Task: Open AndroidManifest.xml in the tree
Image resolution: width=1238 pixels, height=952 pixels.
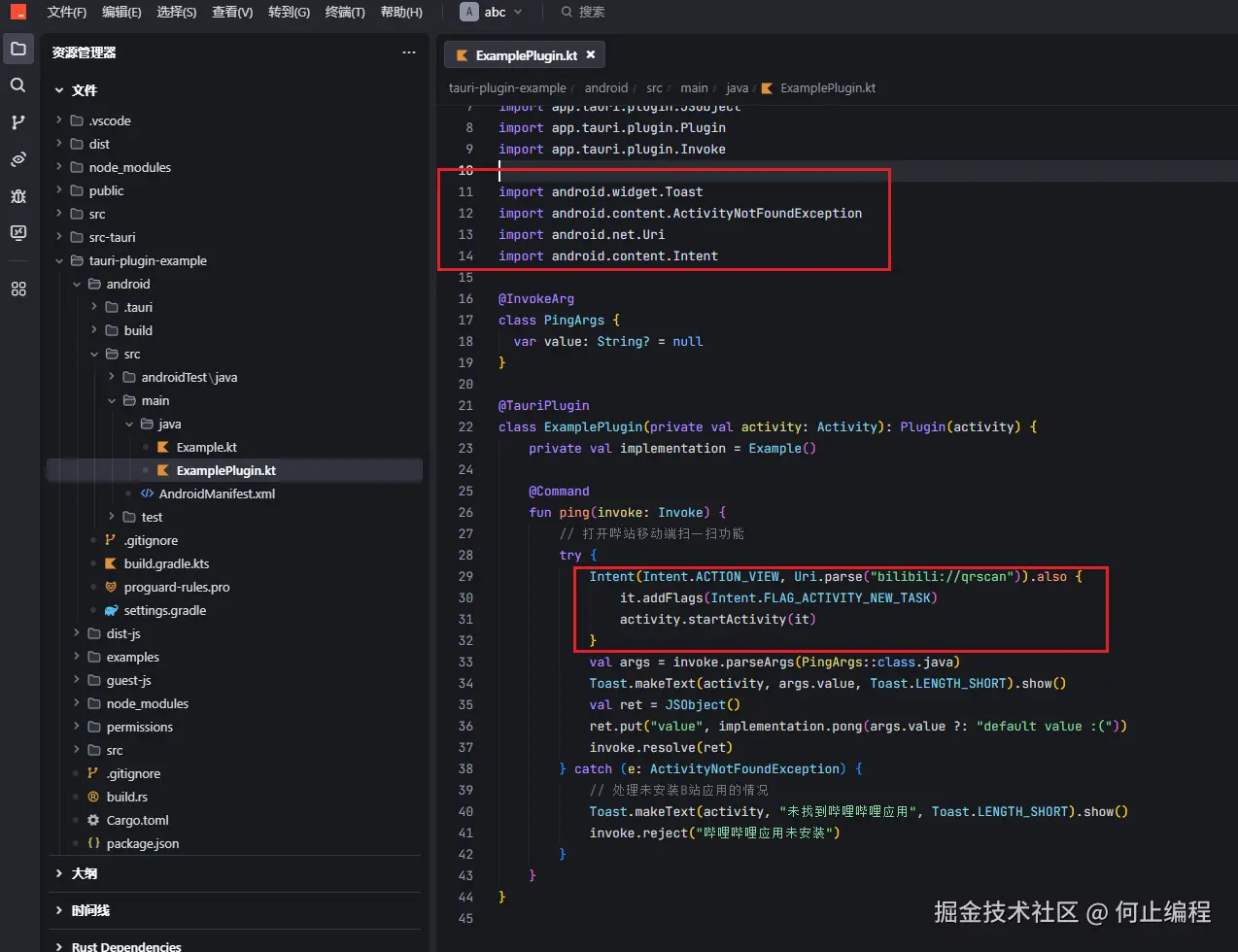Action: (217, 493)
